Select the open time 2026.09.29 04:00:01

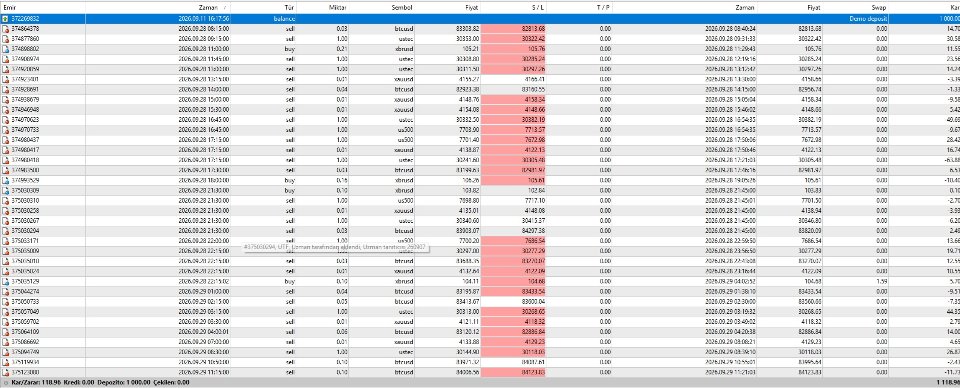click(204, 332)
